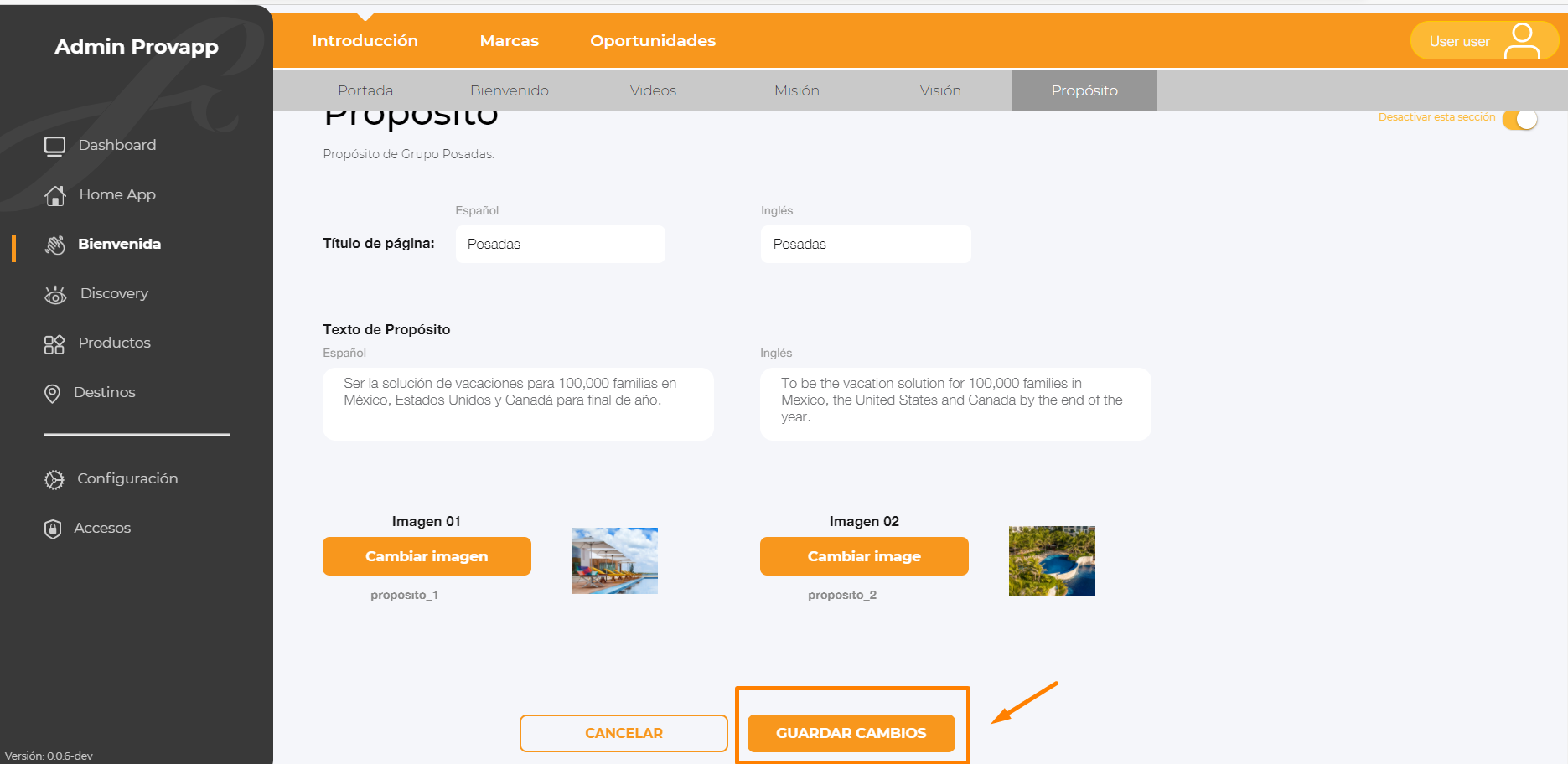Switch to the Visión sub-tab
The width and height of the screenshot is (1568, 764).
point(940,90)
